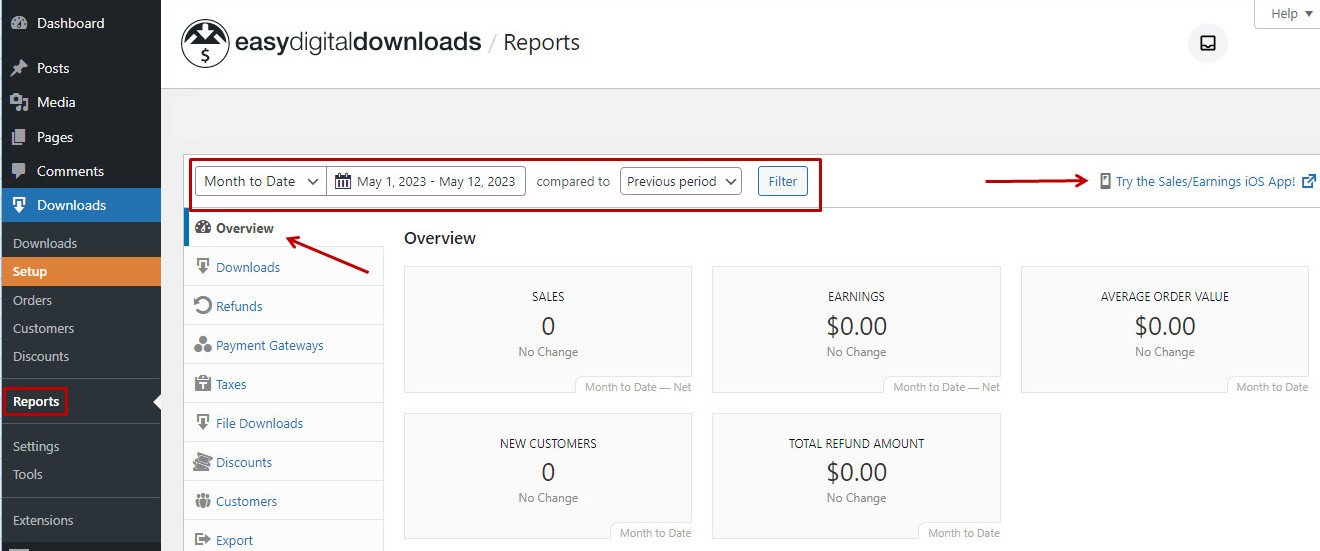Click the Average Order Value tile
The image size is (1320, 551).
(x=1165, y=330)
